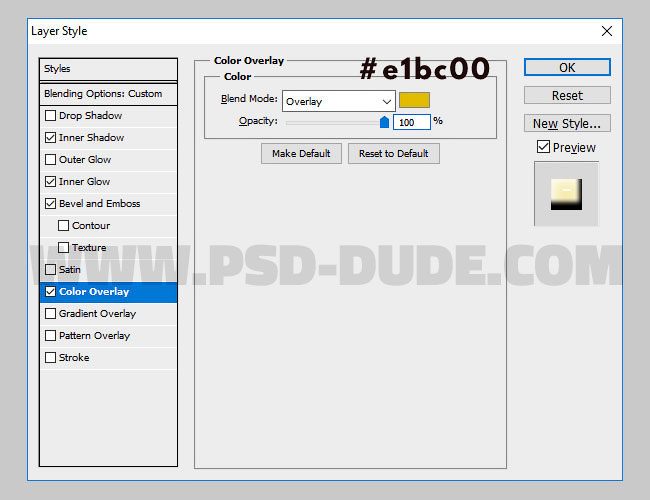Viewport: 650px width, 500px height.
Task: Uncheck the Inner Shadow checkbox
Action: pos(50,137)
